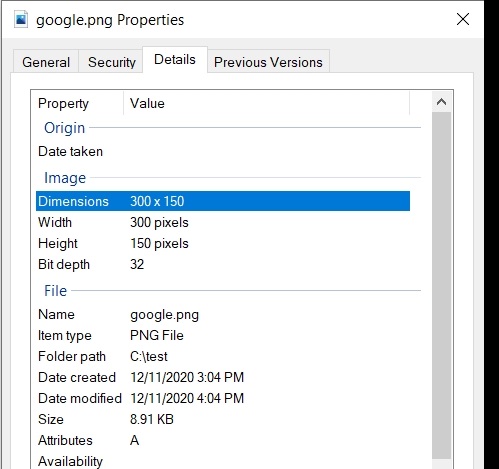
Task: Open the Previous Versions tab
Action: [268, 62]
